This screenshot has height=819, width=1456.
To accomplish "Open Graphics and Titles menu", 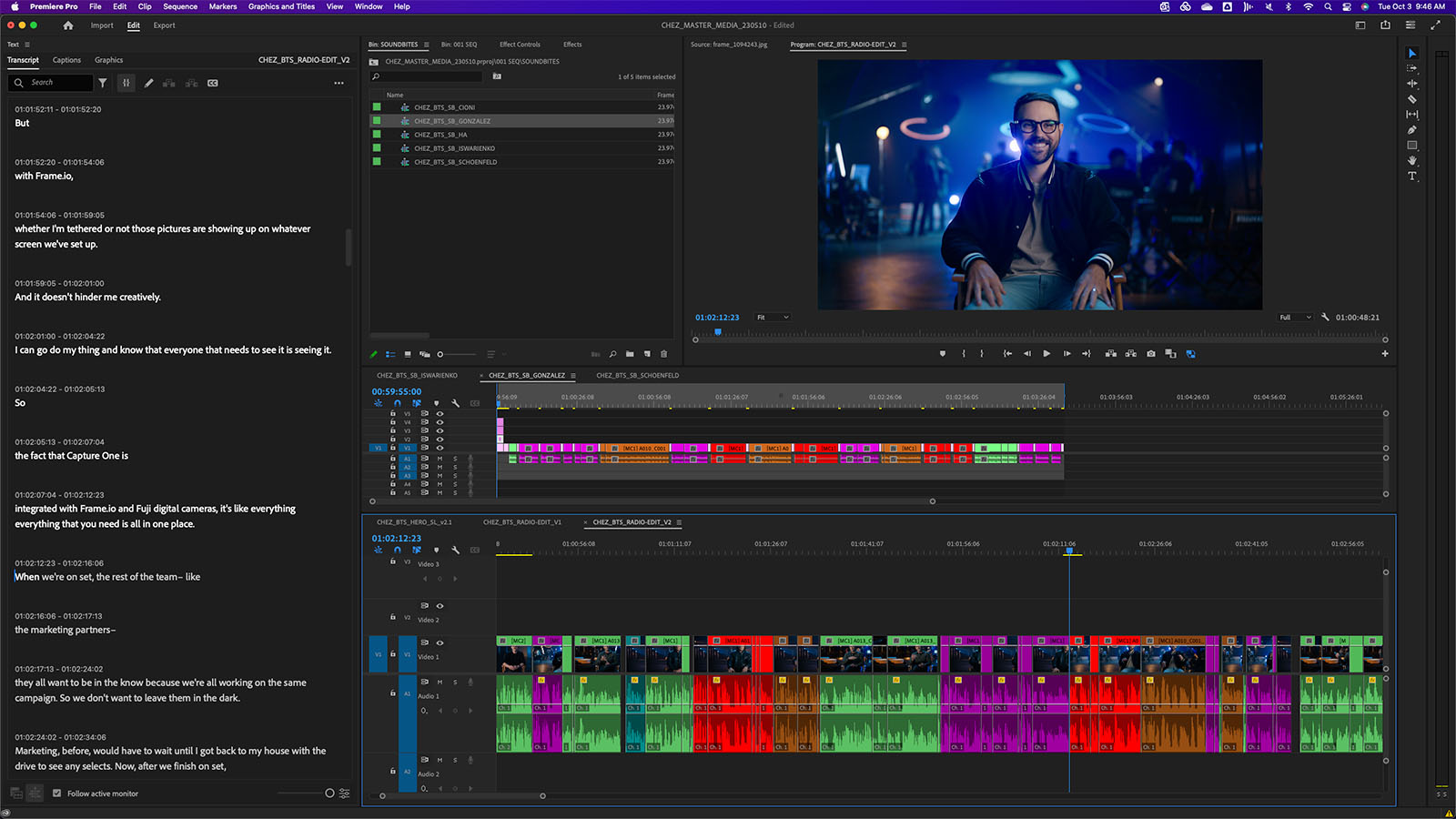I will coord(281,6).
